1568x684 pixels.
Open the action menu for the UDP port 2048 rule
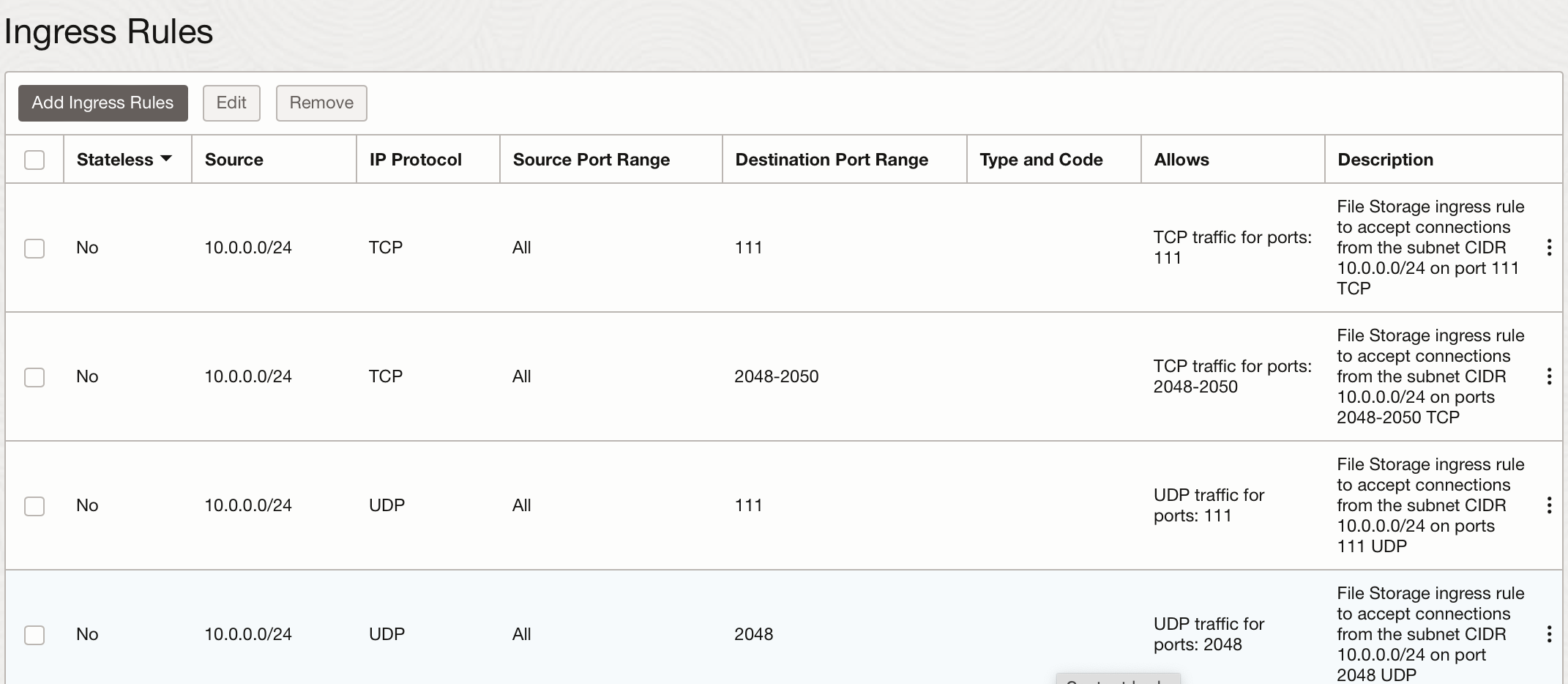(x=1550, y=634)
